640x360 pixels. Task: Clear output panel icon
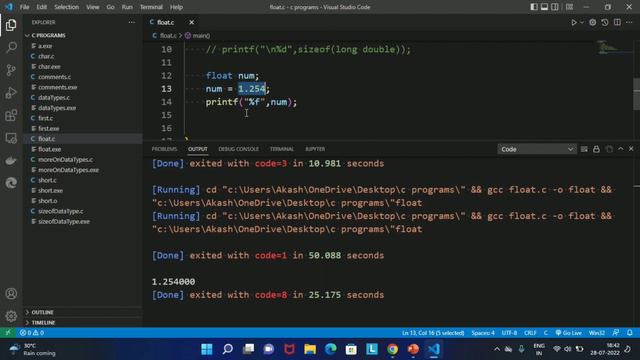(584, 149)
